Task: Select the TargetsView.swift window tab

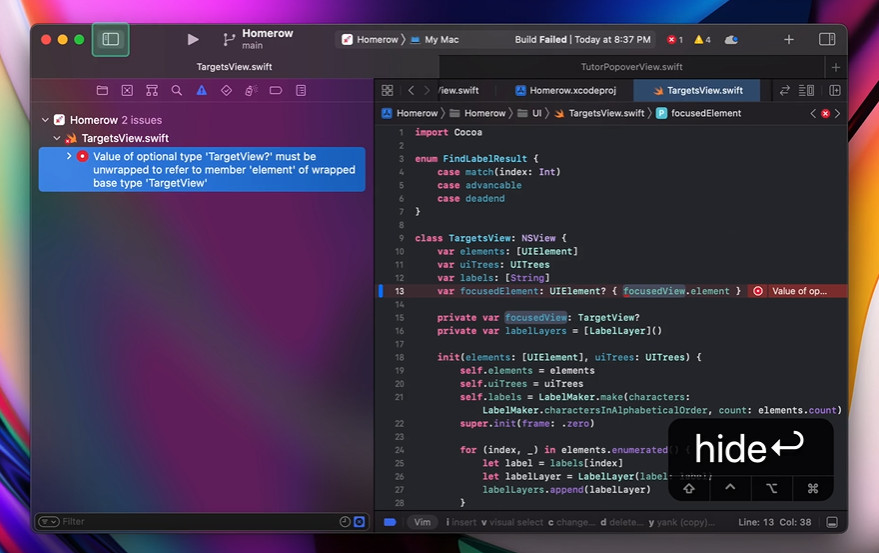Action: click(234, 67)
